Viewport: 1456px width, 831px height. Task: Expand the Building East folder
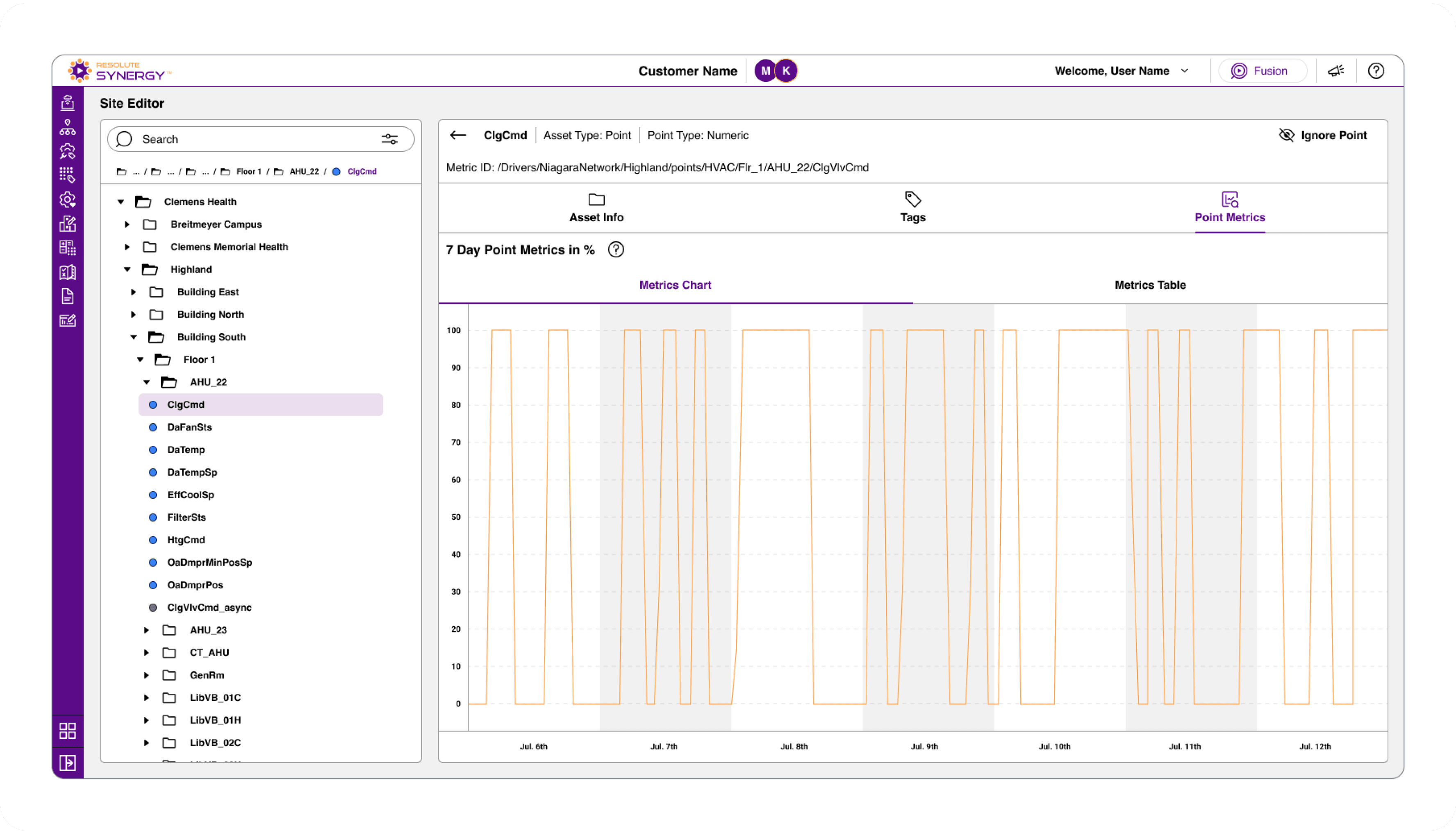pos(134,292)
